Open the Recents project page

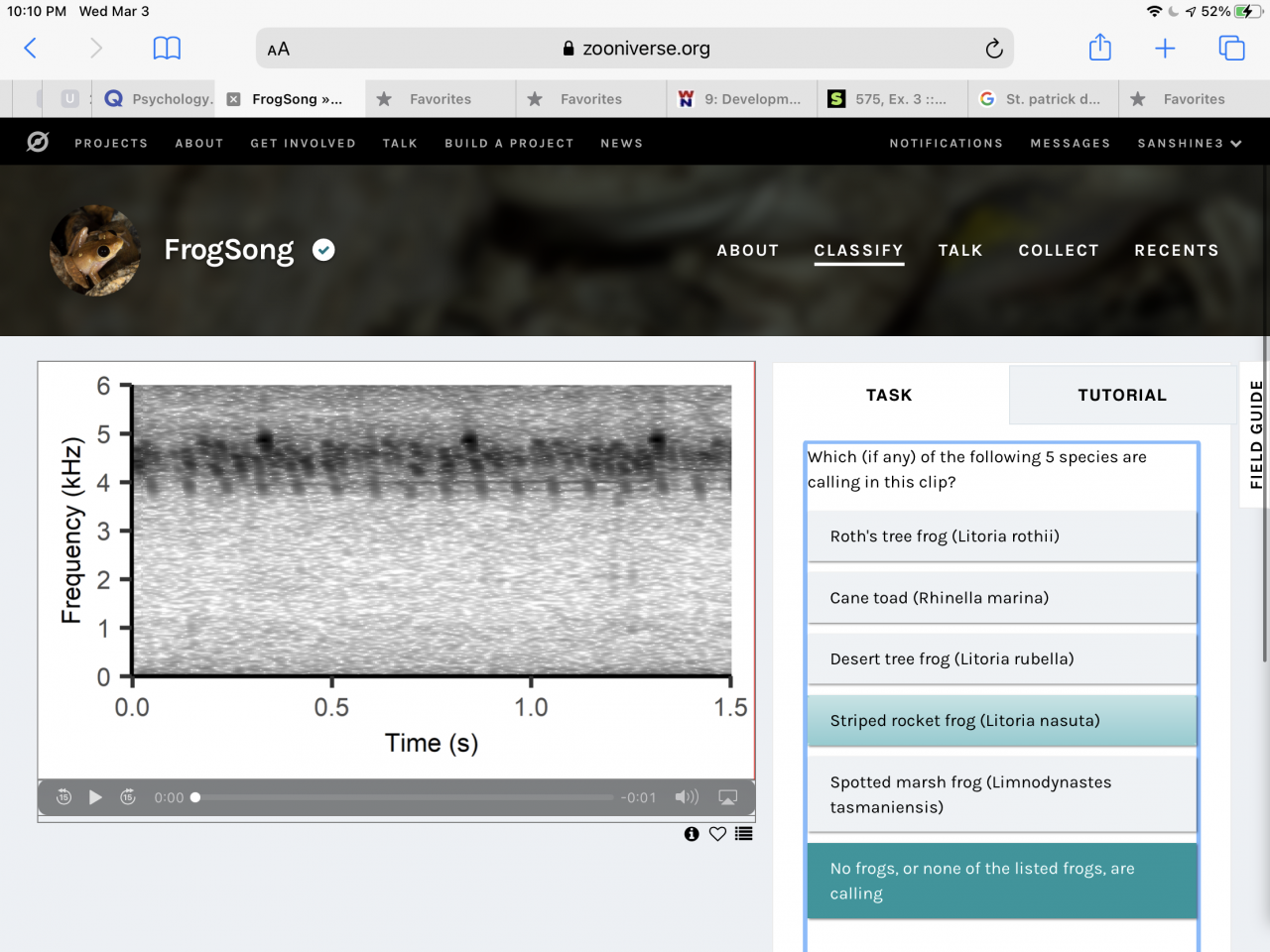[1176, 251]
